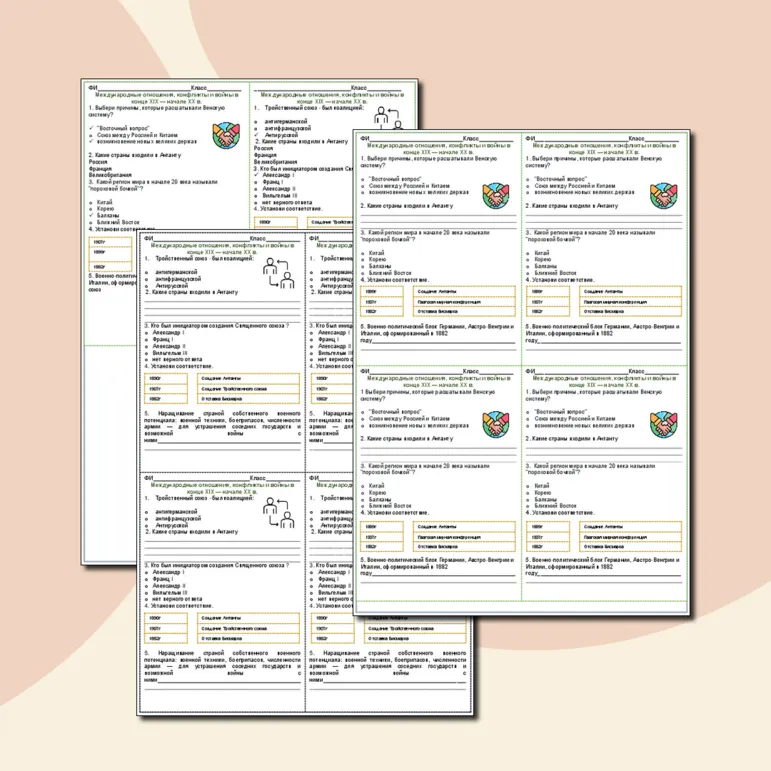Viewport: 771px width, 771px height.
Task: Click the "ФИ" name line in the front sheet's top-left card
Action: point(411,139)
